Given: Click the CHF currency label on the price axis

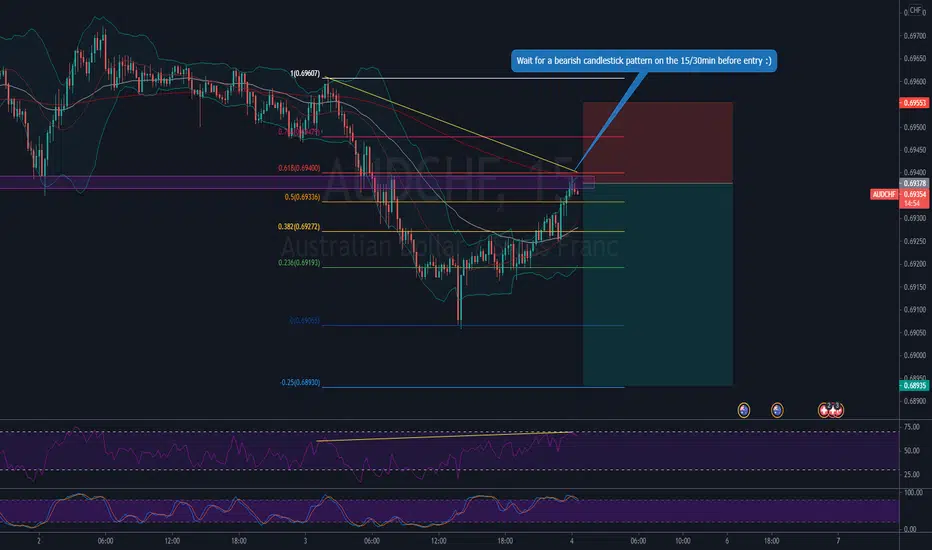Looking at the screenshot, I should 915,10.
